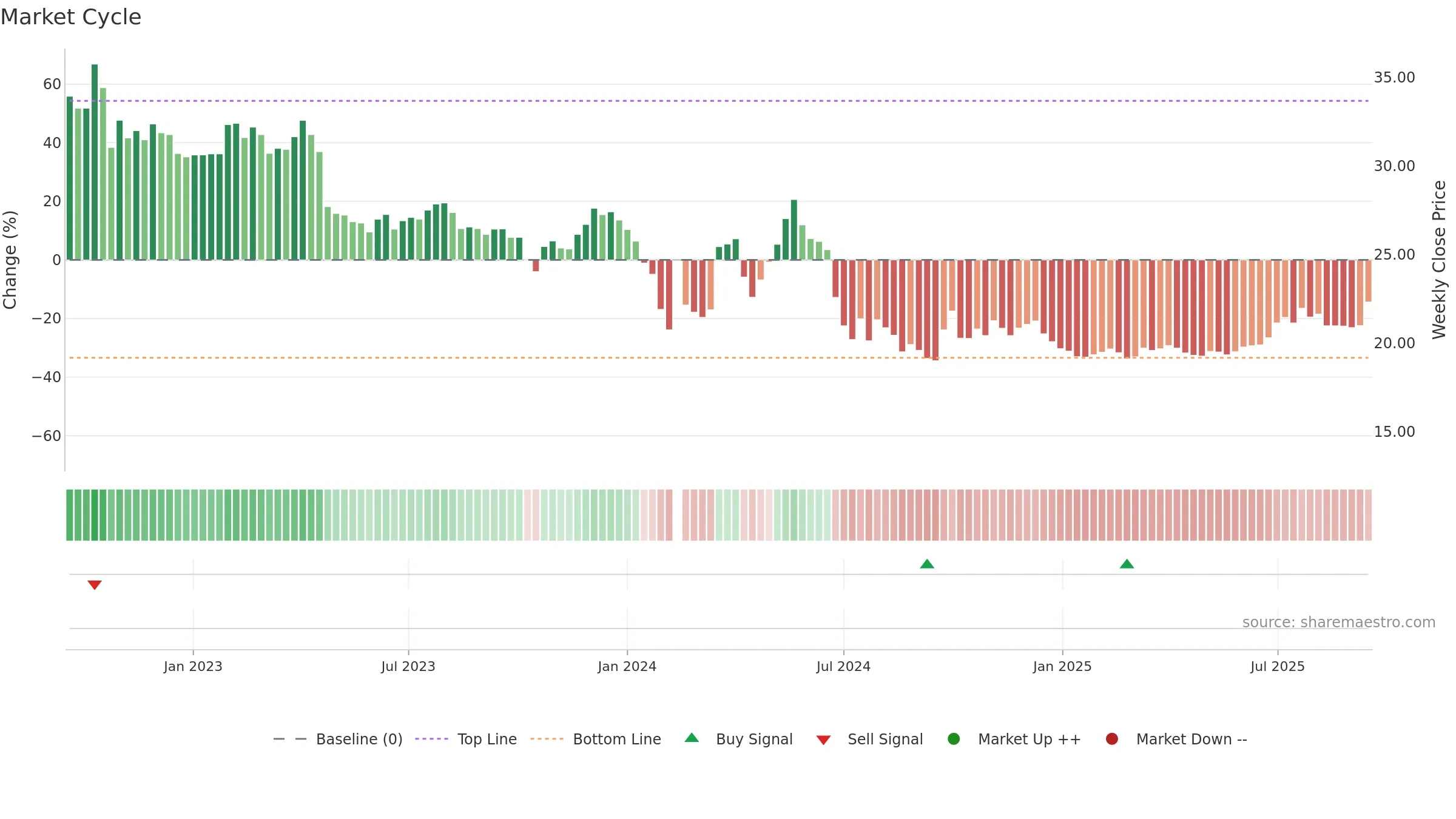Toggle the Baseline (0) legend entry

[338, 739]
